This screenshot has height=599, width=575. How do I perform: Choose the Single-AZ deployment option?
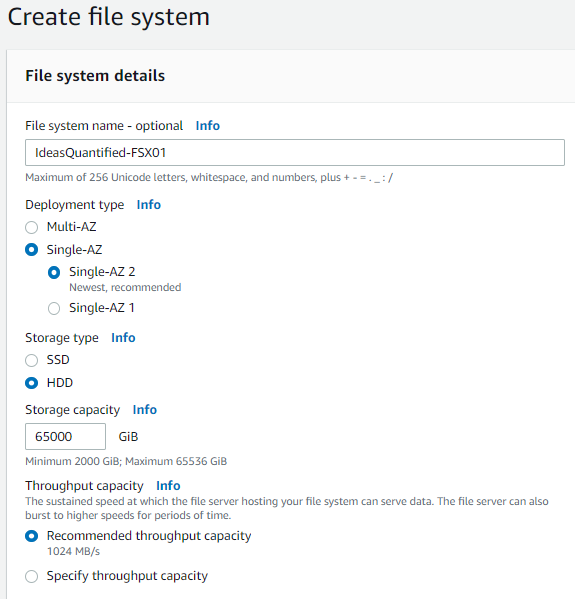31,250
